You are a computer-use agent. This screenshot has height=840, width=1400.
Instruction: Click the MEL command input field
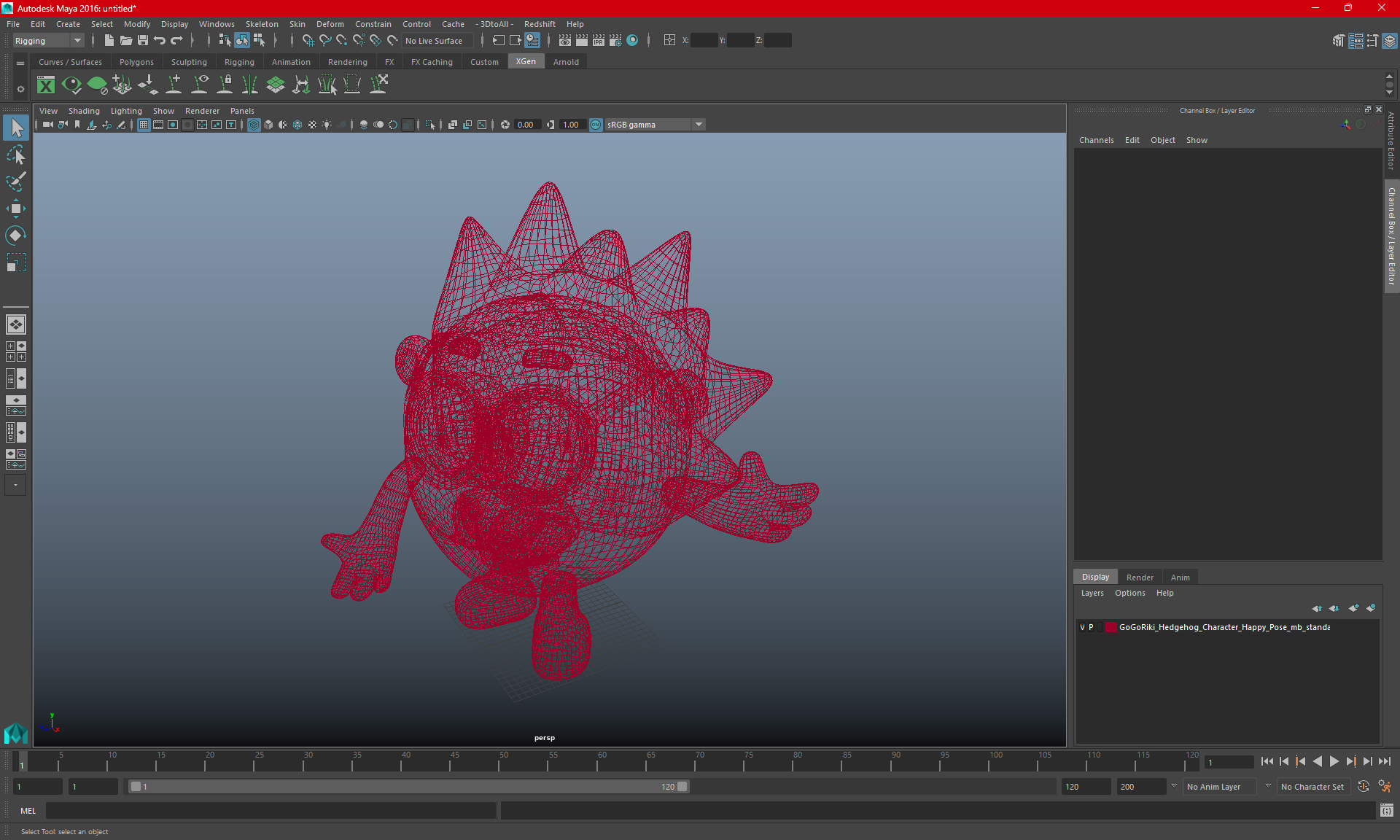(270, 810)
